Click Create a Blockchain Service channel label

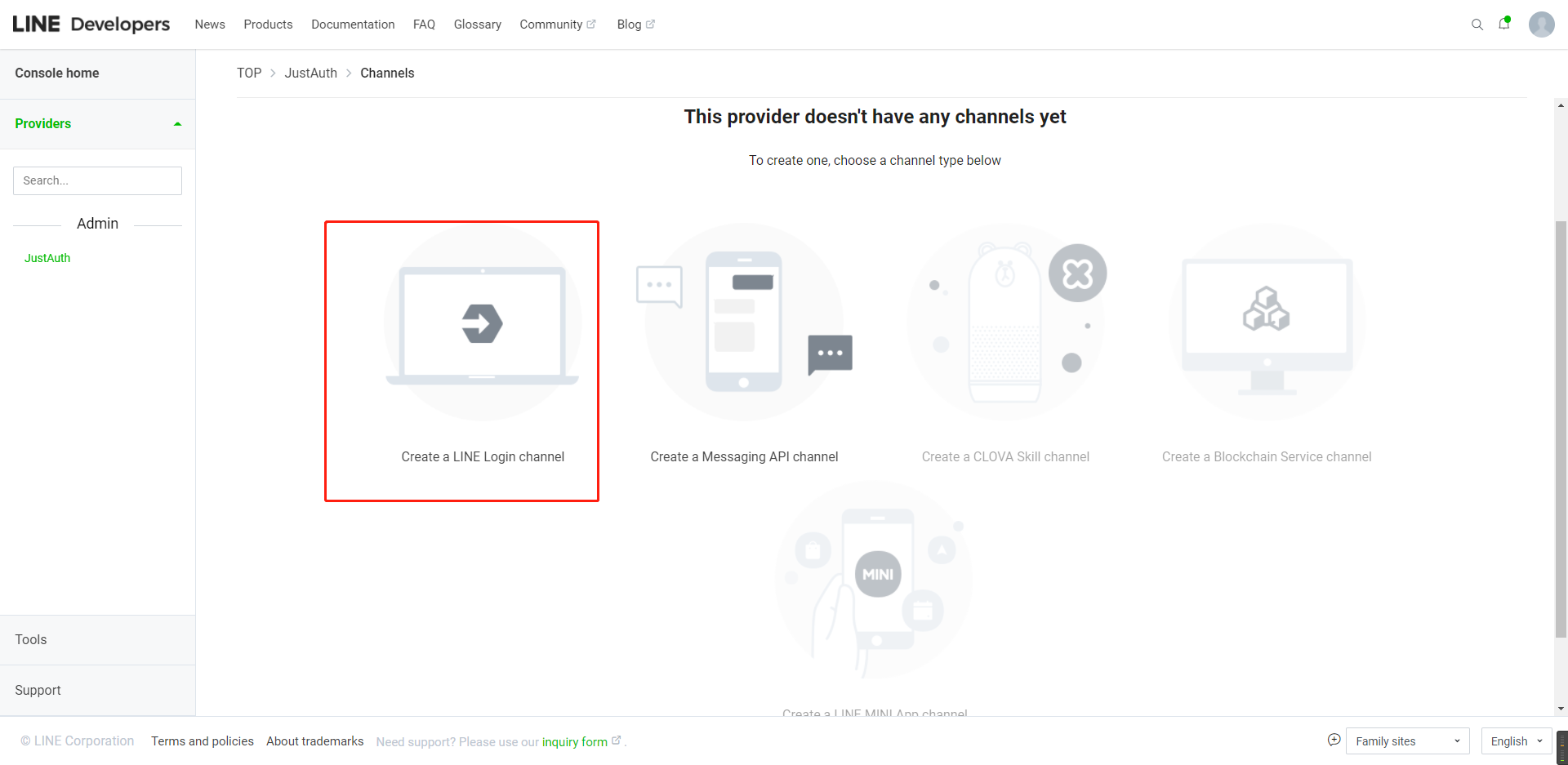pyautogui.click(x=1267, y=457)
